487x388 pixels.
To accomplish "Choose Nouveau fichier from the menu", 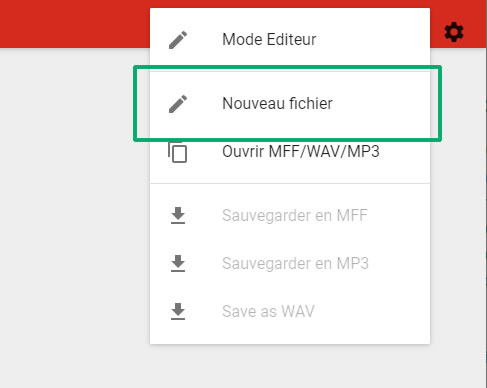I will point(290,104).
